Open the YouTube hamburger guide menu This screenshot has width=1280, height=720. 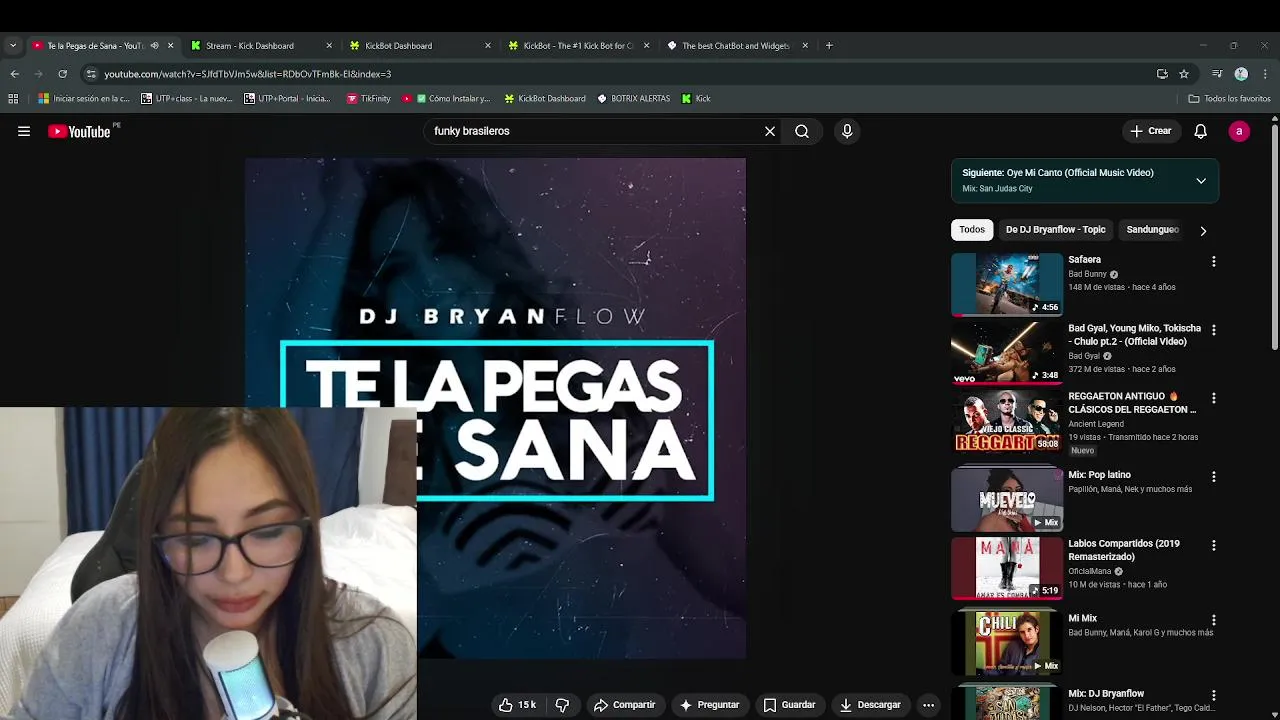point(24,131)
